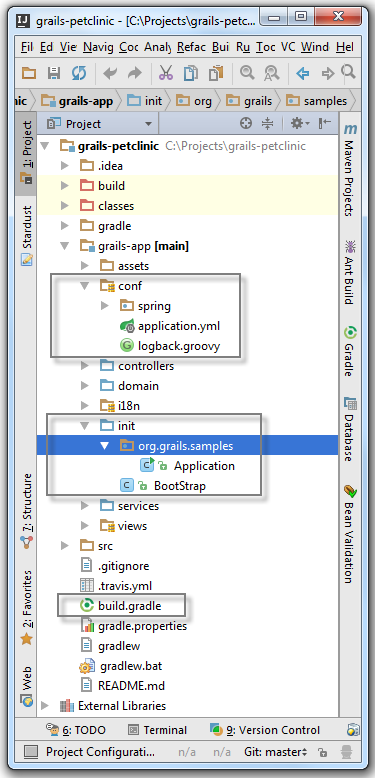This screenshot has width=375, height=778.
Task: Click the Back navigation arrow icon
Action: 302,74
